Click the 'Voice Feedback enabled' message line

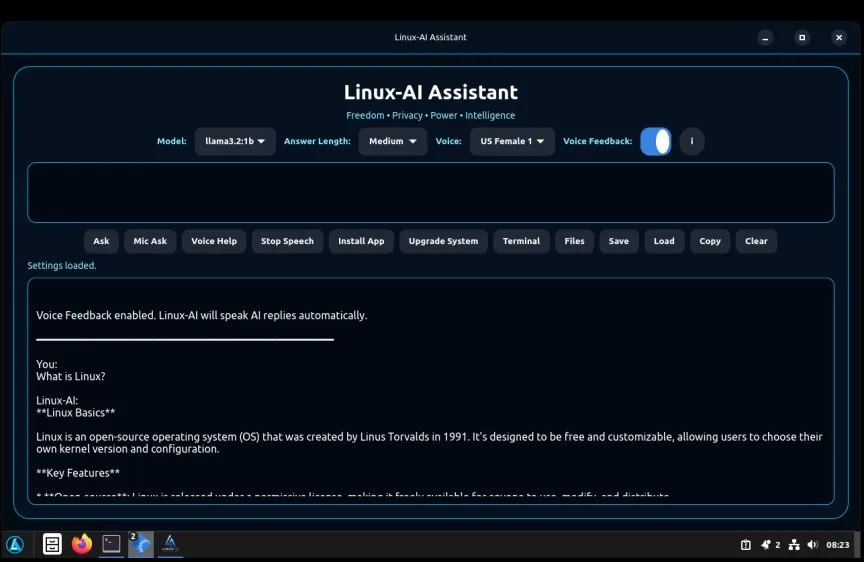coord(201,315)
